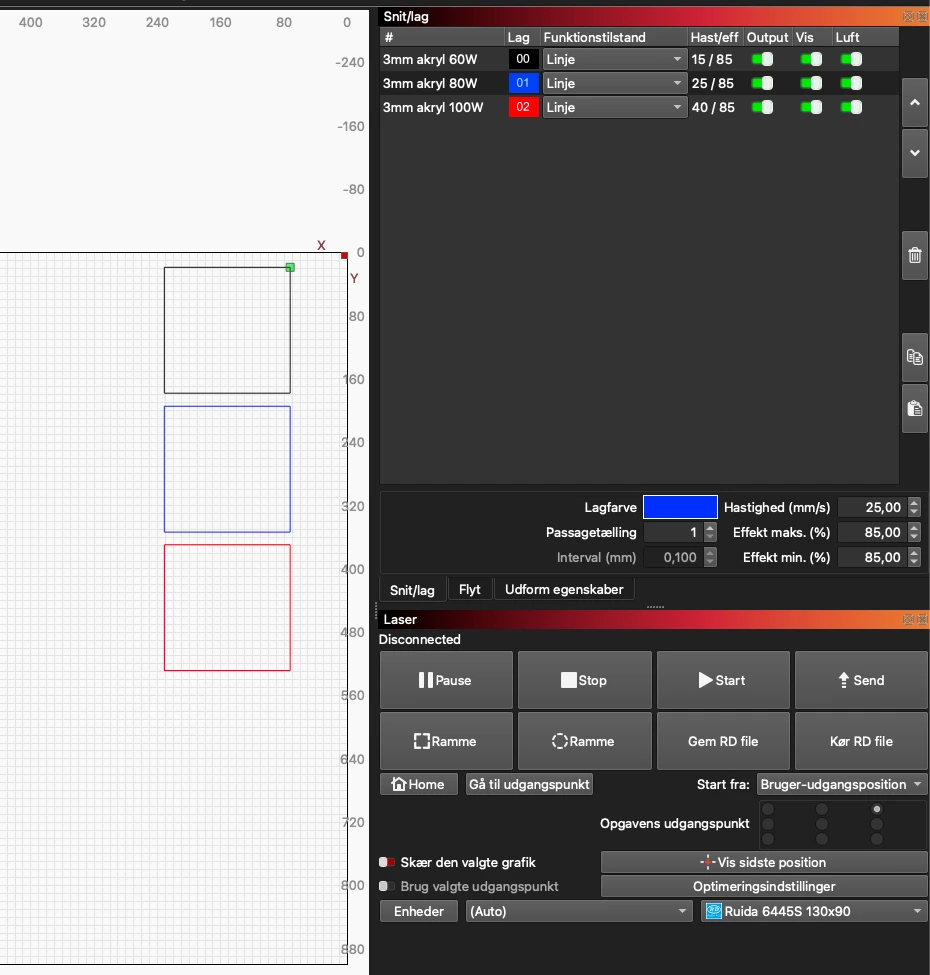
Task: Click the move layer up arrow
Action: [x=914, y=102]
